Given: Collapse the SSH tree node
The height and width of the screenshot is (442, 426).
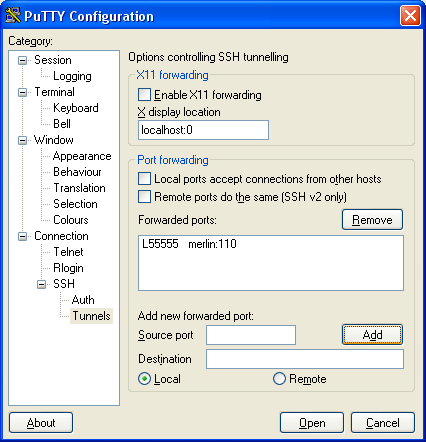Looking at the screenshot, I should (x=41, y=284).
